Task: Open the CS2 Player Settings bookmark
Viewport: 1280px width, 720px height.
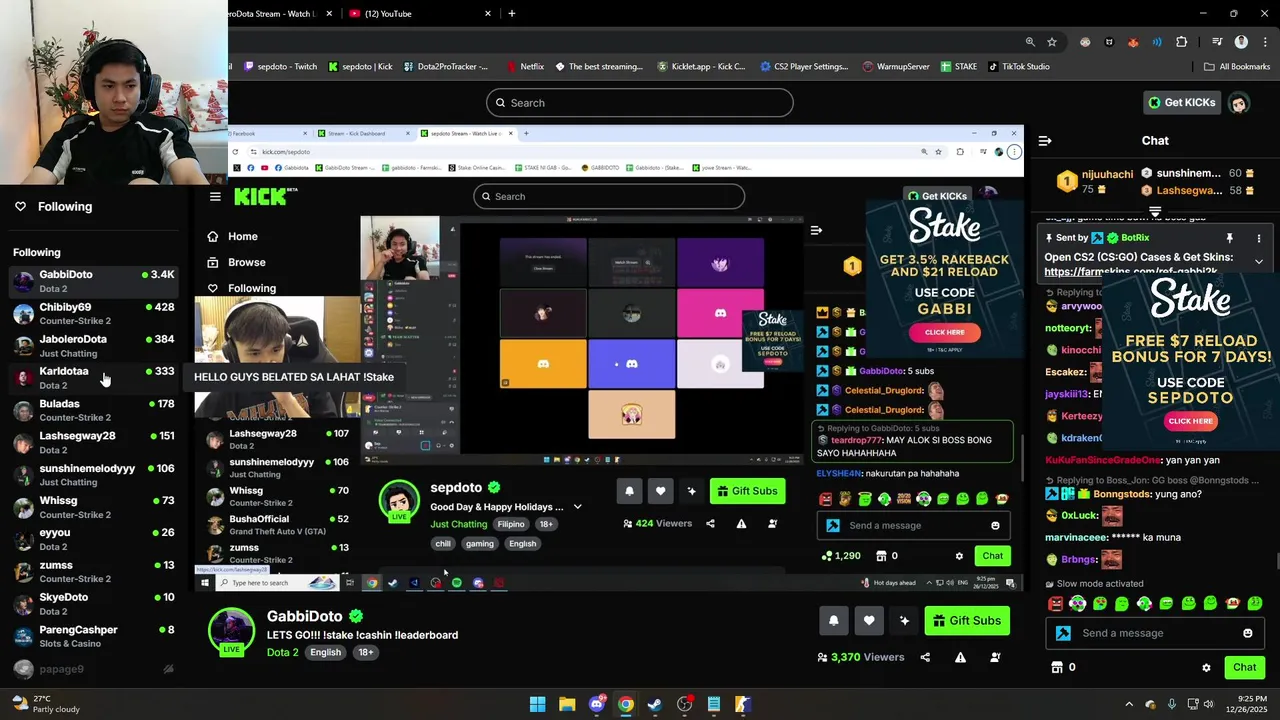Action: click(x=804, y=67)
